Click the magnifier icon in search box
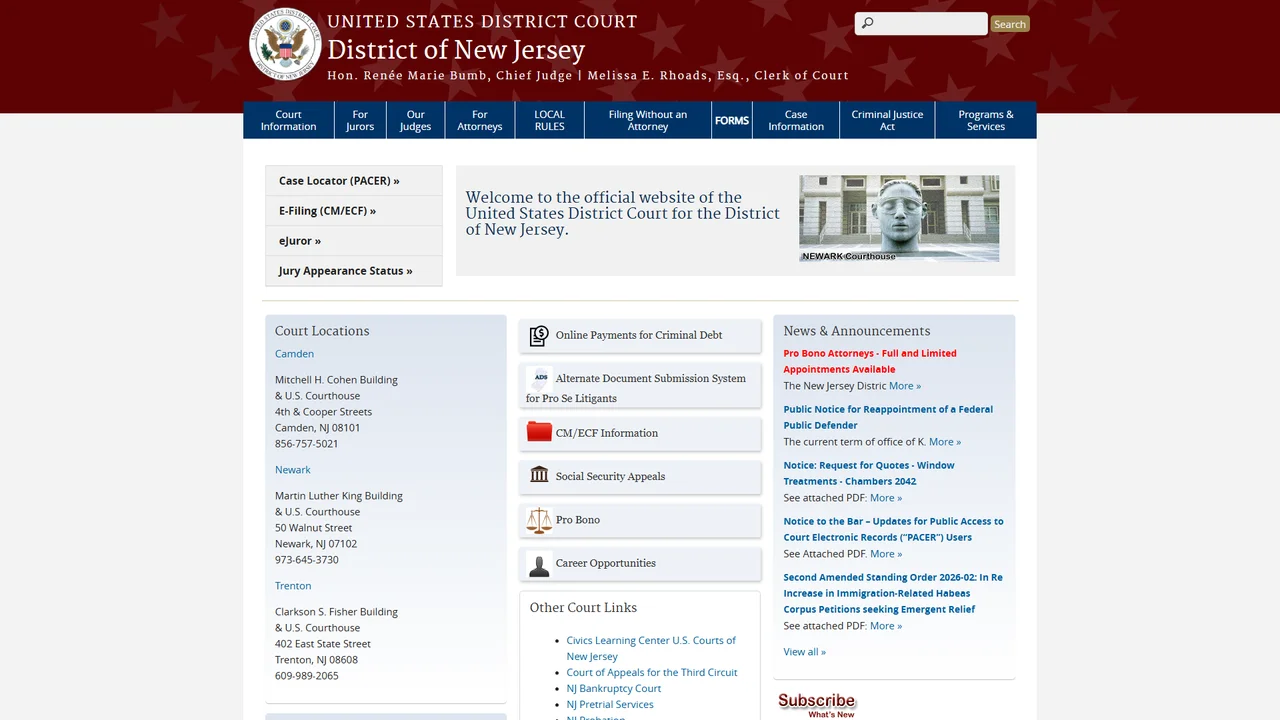This screenshot has height=720, width=1280. point(868,24)
